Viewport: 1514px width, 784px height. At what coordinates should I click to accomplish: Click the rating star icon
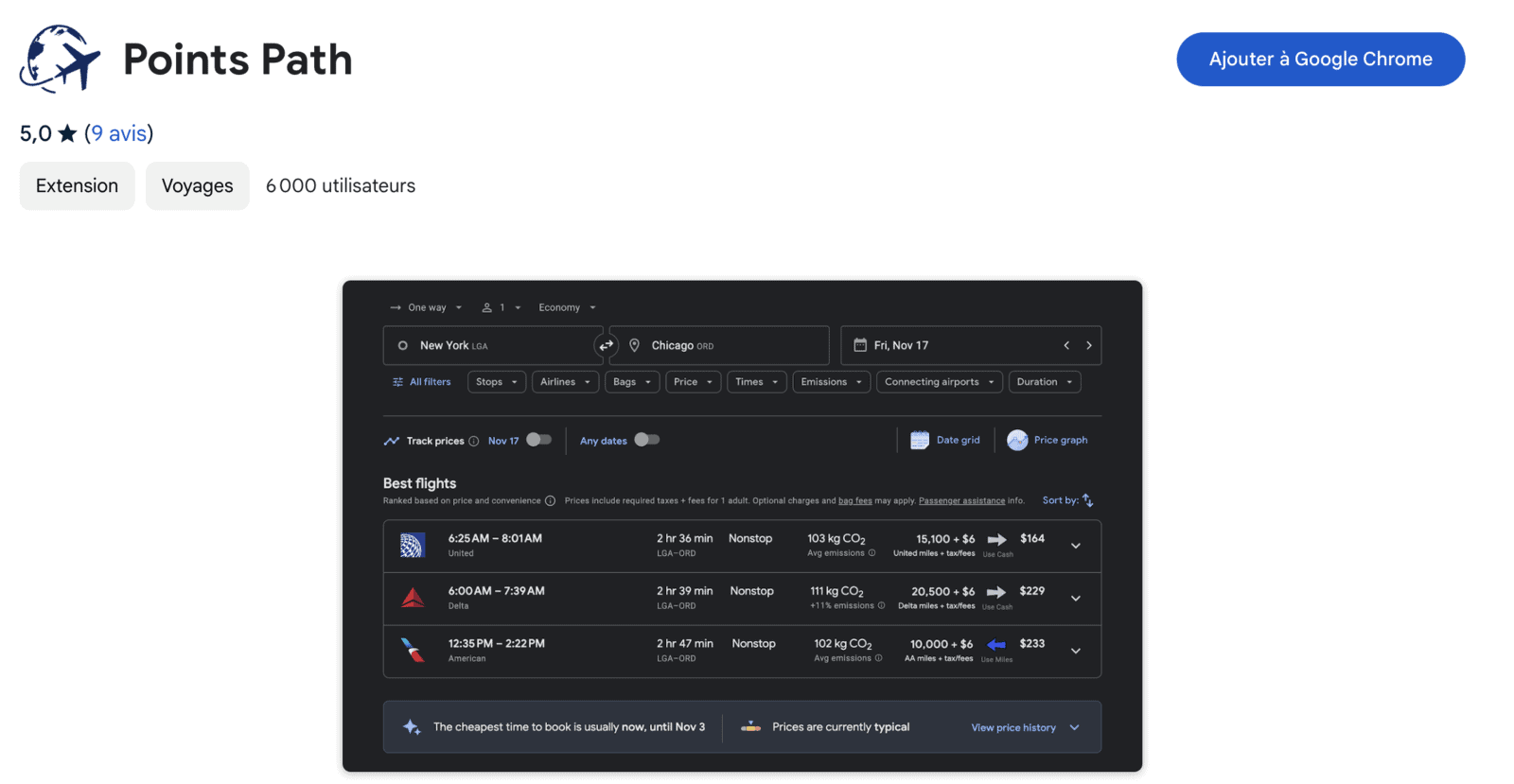click(67, 133)
